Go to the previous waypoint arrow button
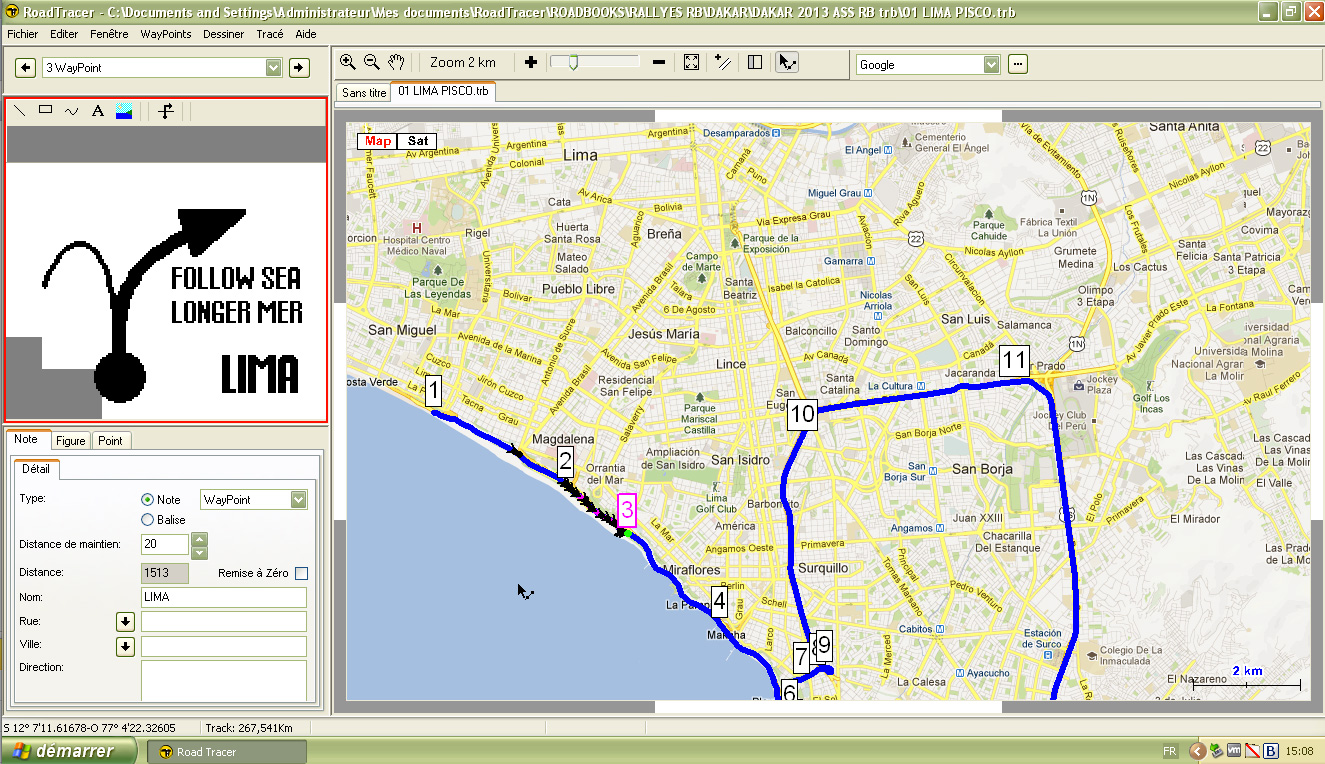The image size is (1325, 764). 27,68
